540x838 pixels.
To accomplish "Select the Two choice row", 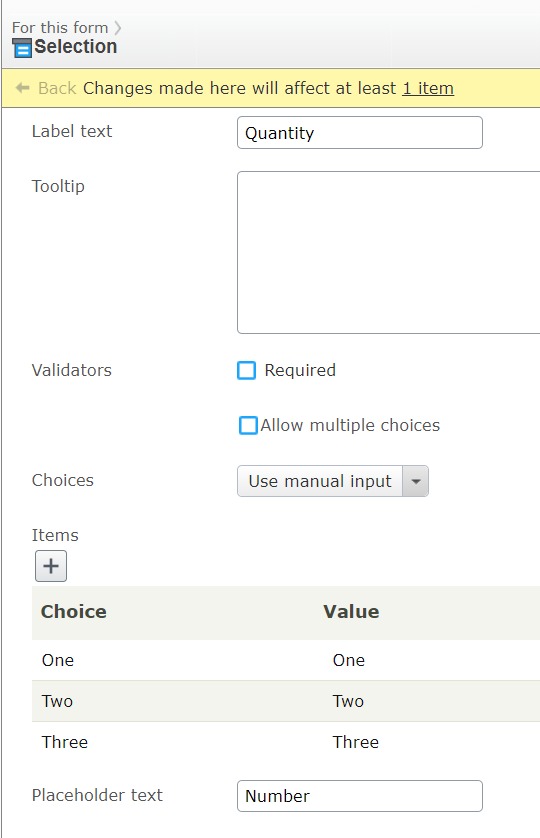I will tap(286, 701).
